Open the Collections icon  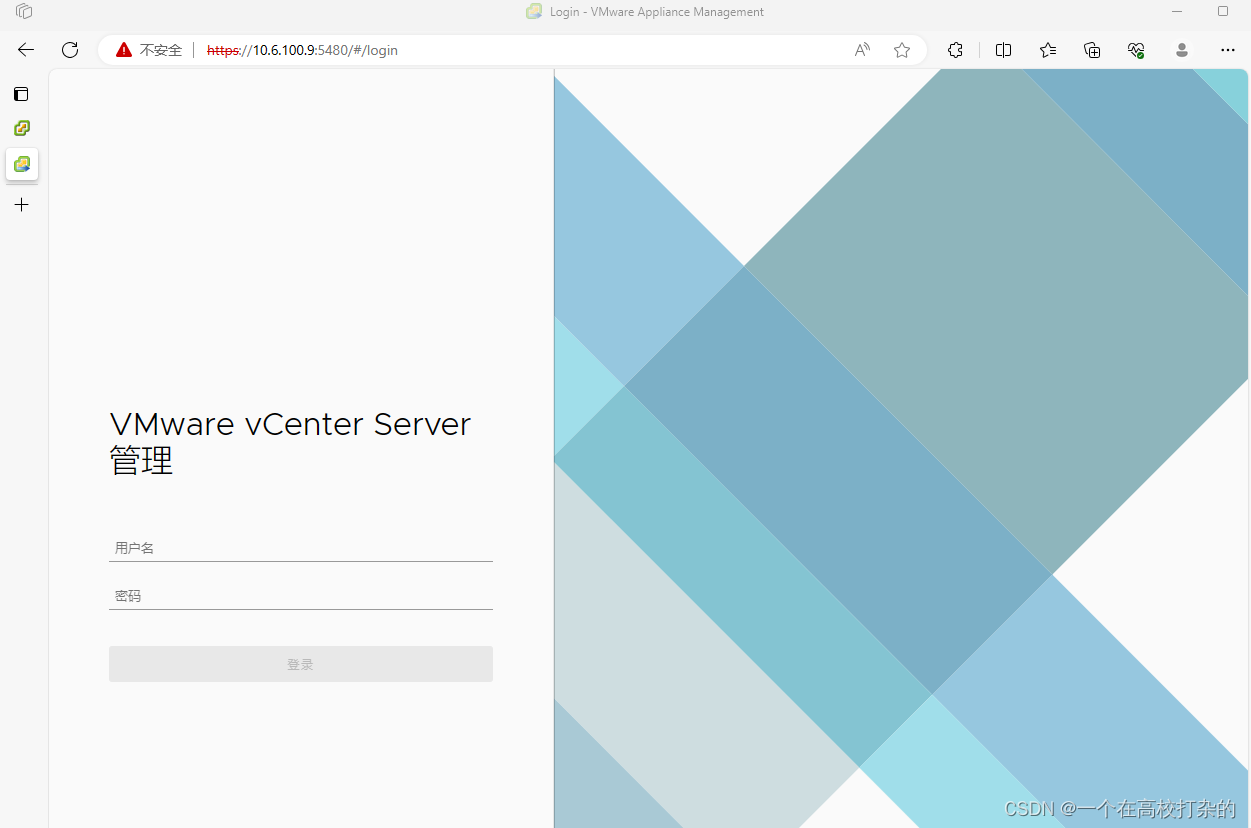[1092, 50]
